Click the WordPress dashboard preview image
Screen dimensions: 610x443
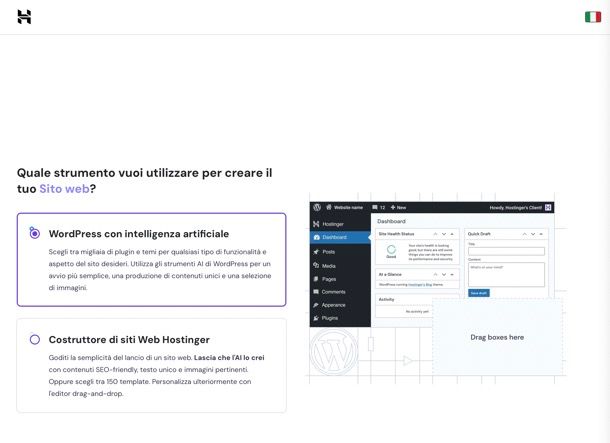click(438, 288)
